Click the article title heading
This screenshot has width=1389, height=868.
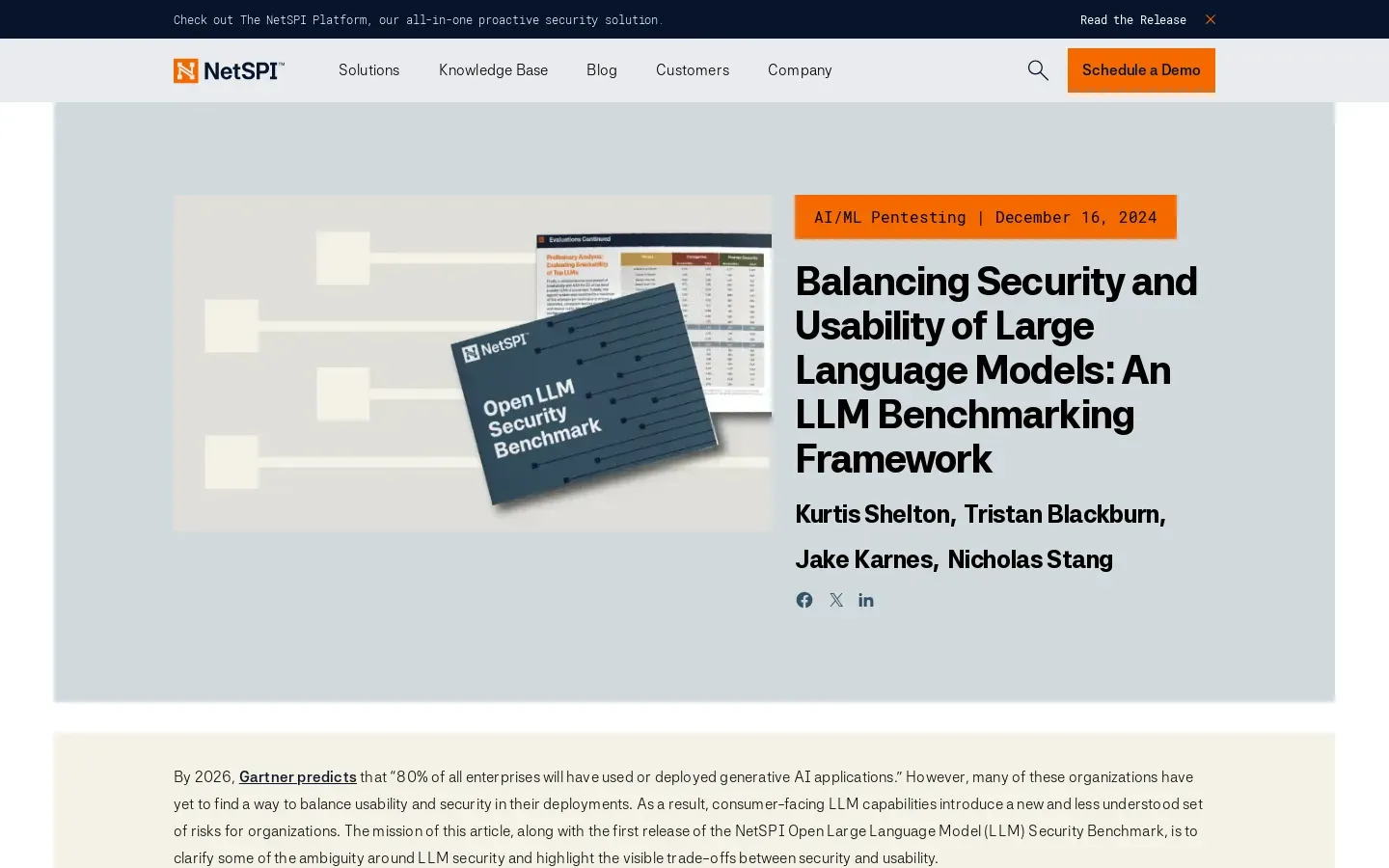pyautogui.click(x=996, y=370)
